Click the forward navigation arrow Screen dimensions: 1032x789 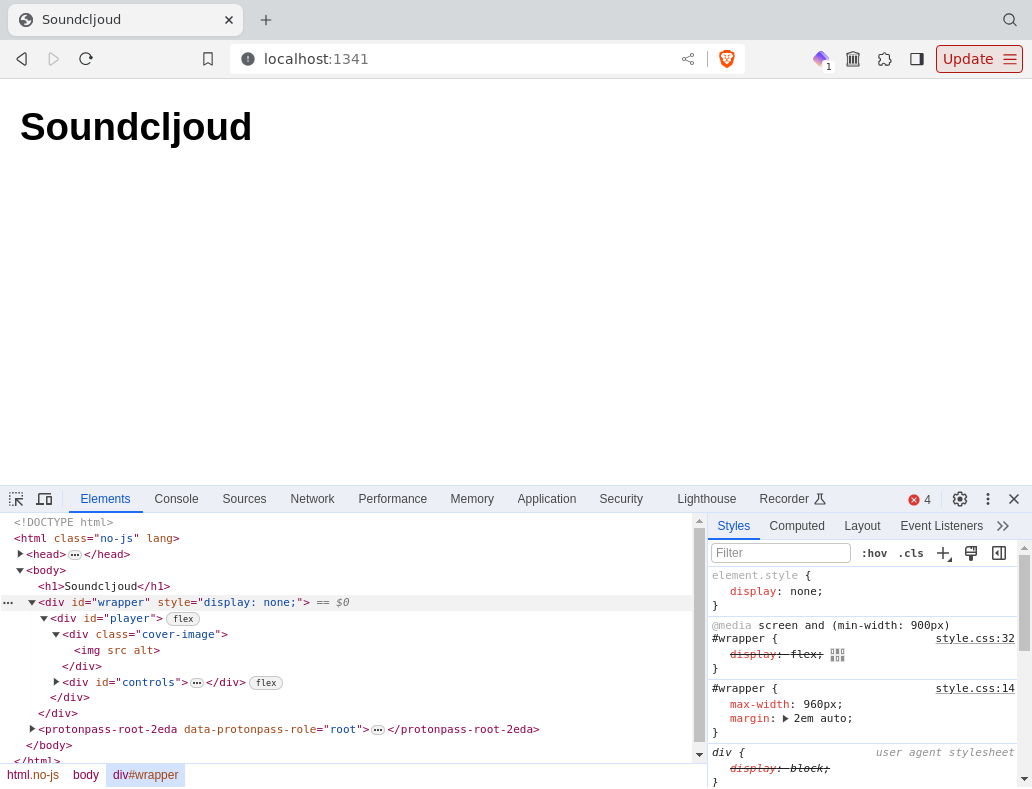click(54, 59)
